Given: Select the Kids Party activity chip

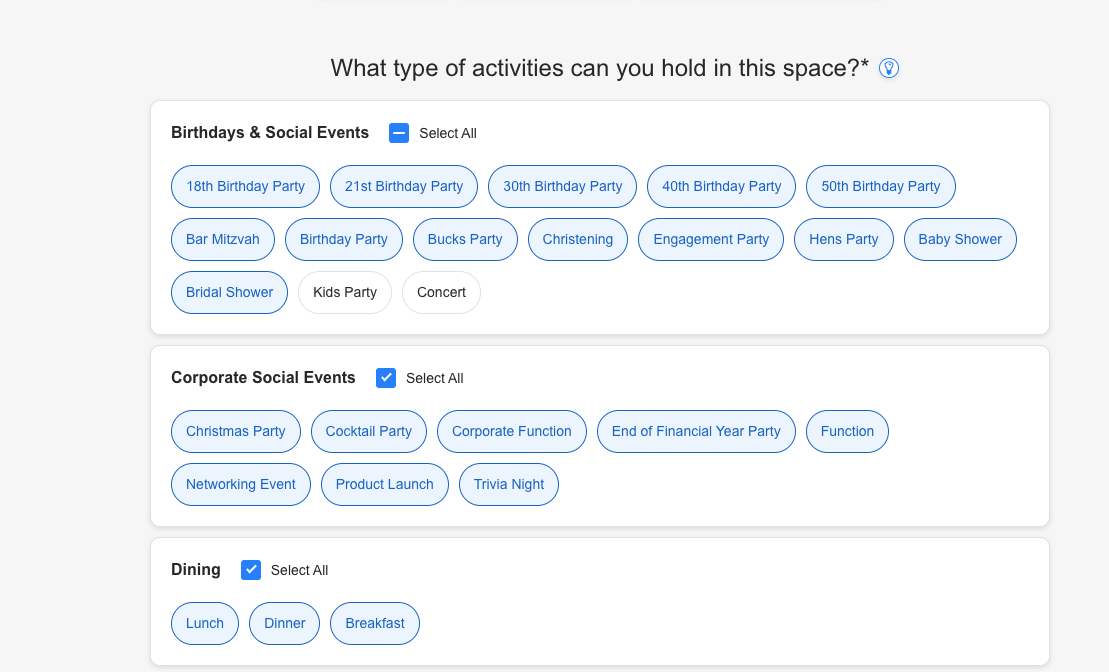Looking at the screenshot, I should [344, 292].
